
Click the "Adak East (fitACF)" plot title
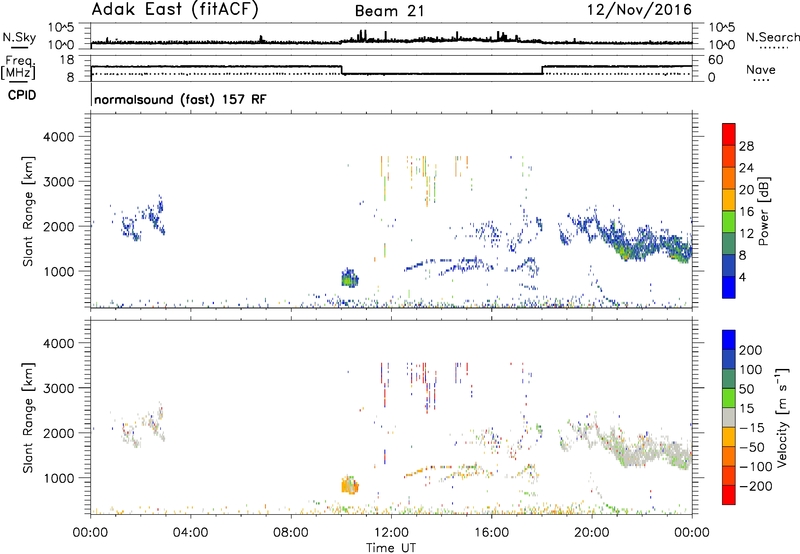pyautogui.click(x=175, y=9)
